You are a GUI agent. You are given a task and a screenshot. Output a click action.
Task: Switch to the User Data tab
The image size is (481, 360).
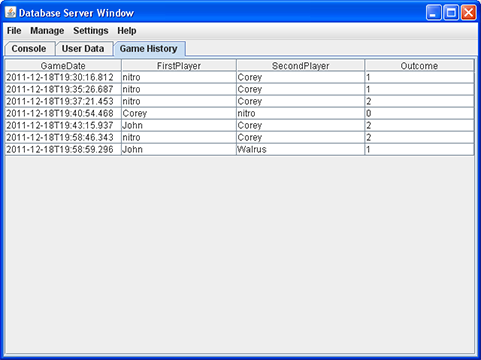83,49
